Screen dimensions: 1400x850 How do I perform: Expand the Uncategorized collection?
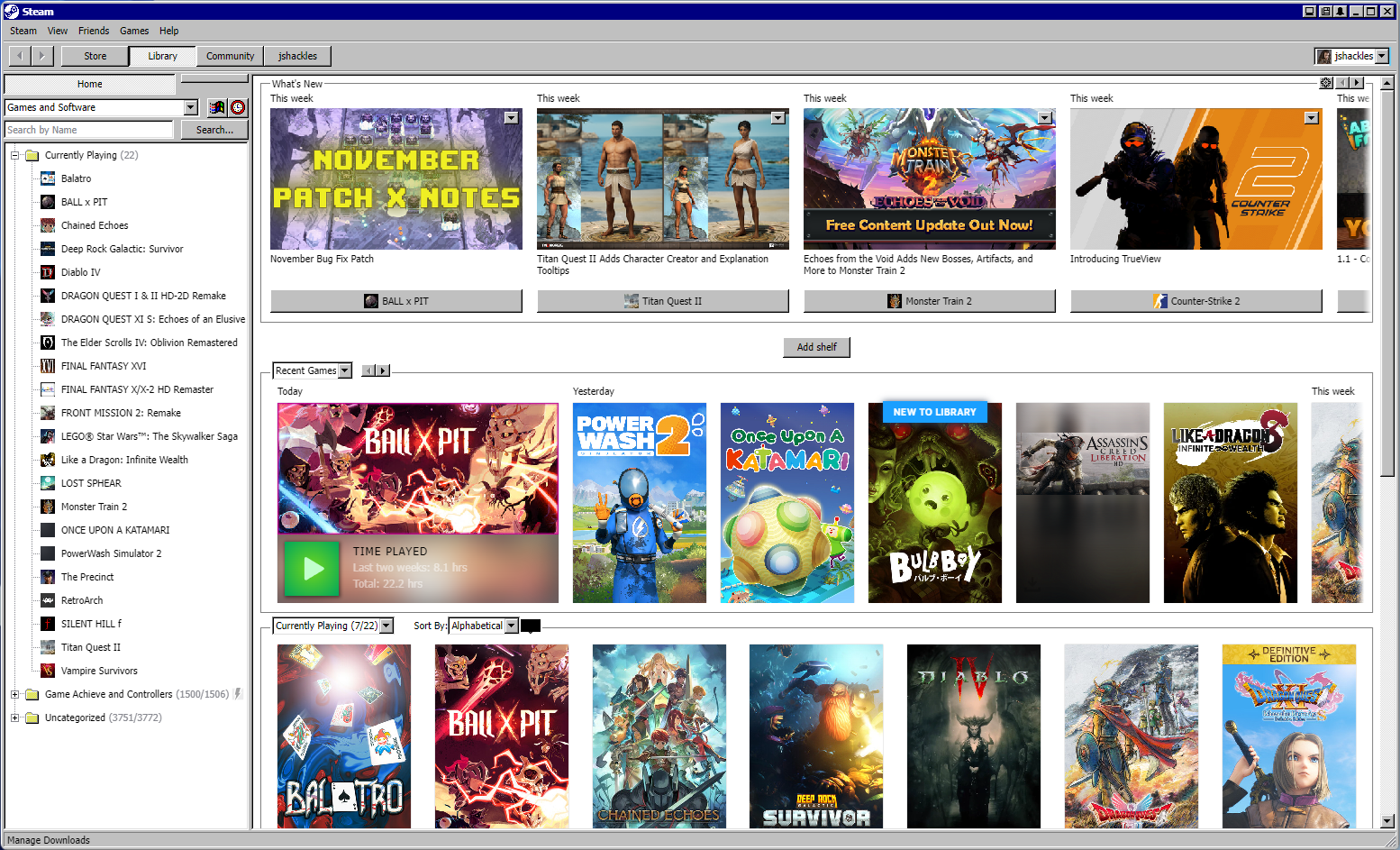coord(15,717)
